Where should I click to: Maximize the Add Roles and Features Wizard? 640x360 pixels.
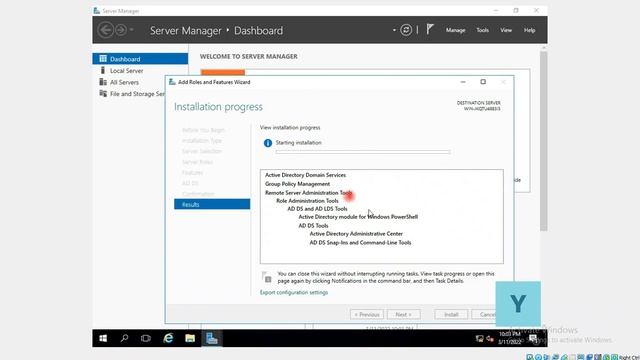pos(483,82)
